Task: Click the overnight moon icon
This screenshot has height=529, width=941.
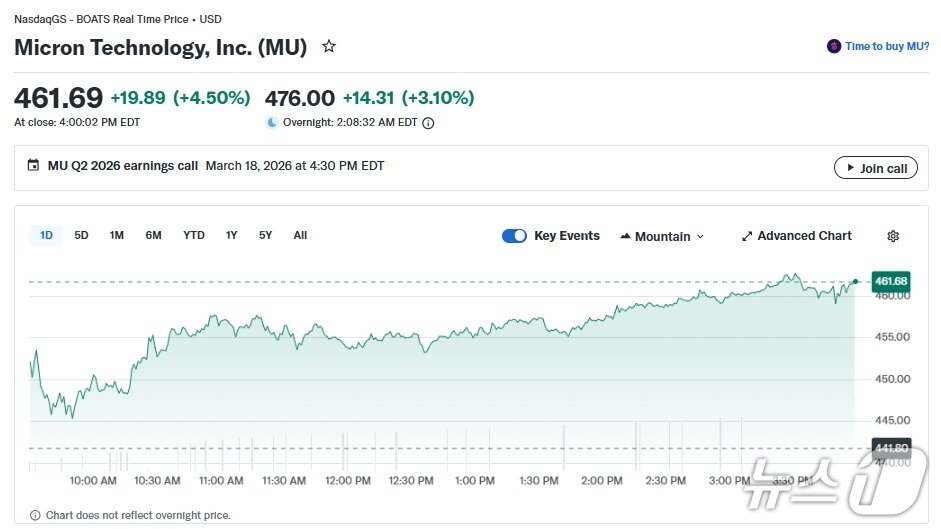Action: click(x=272, y=123)
